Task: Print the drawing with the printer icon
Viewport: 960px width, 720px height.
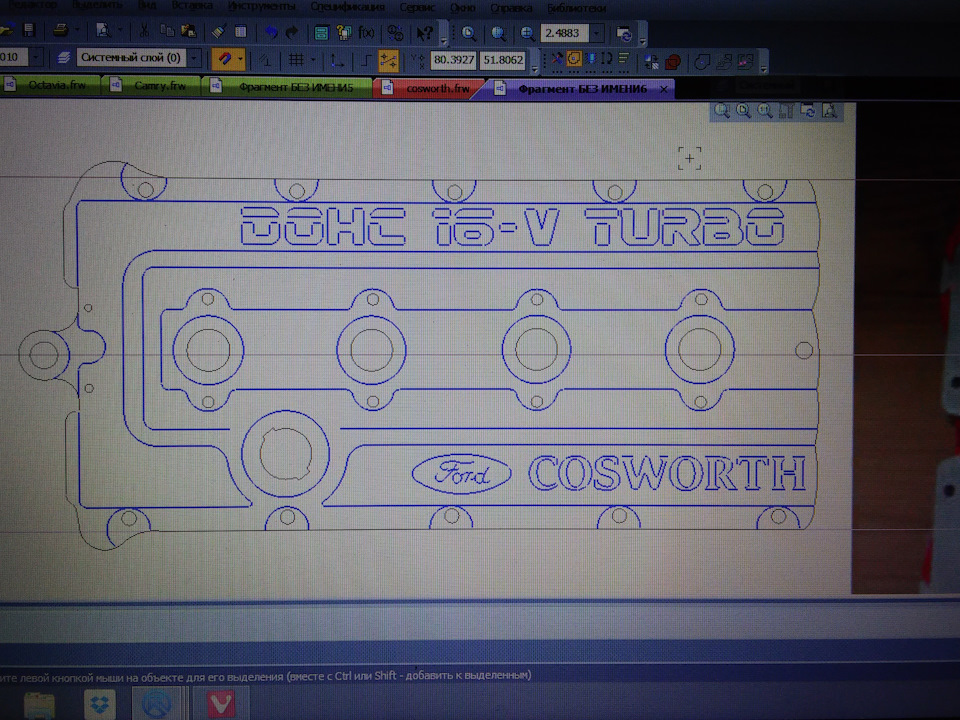Action: pyautogui.click(x=61, y=31)
